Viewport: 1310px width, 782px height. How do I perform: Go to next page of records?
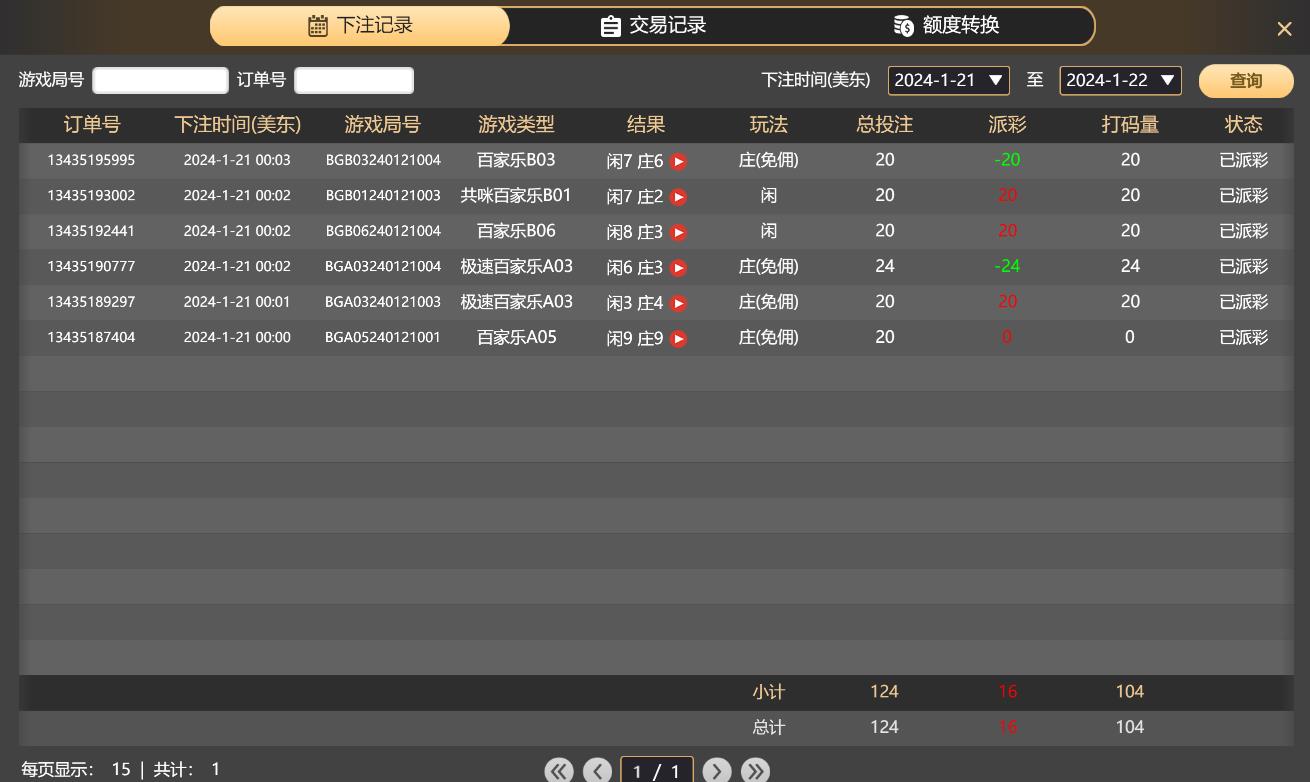pyautogui.click(x=717, y=770)
